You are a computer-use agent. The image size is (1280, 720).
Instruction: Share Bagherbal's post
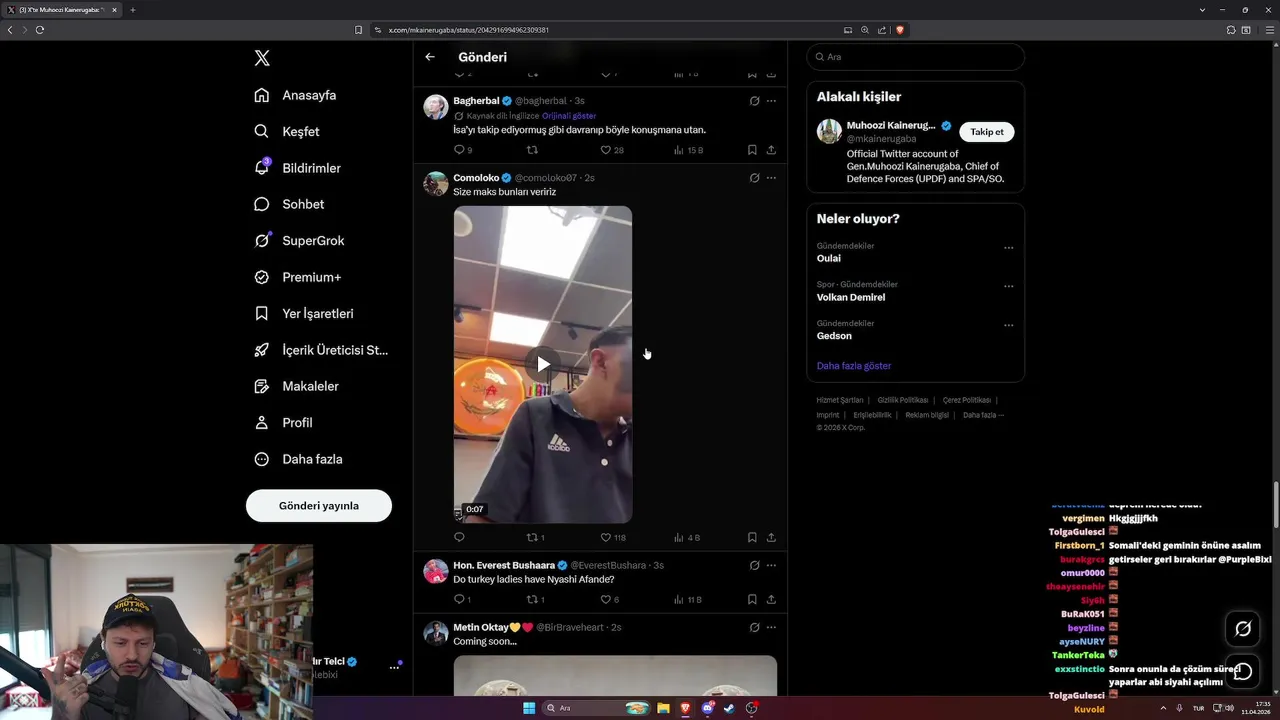tap(771, 150)
